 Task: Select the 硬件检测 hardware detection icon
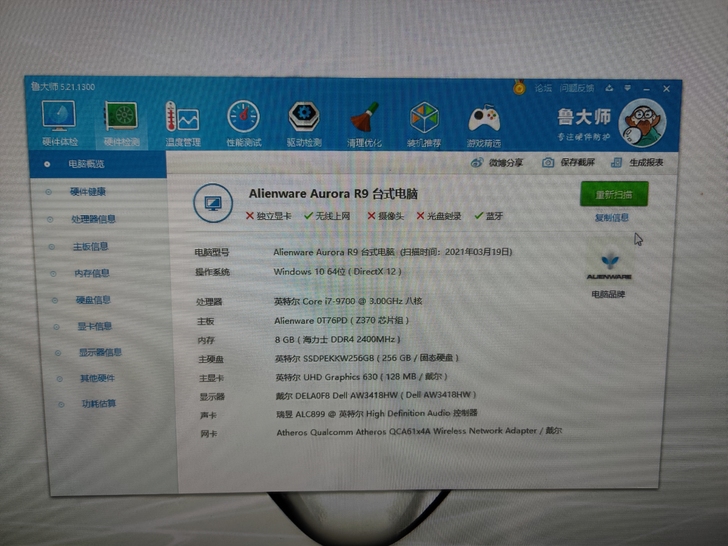(x=121, y=124)
